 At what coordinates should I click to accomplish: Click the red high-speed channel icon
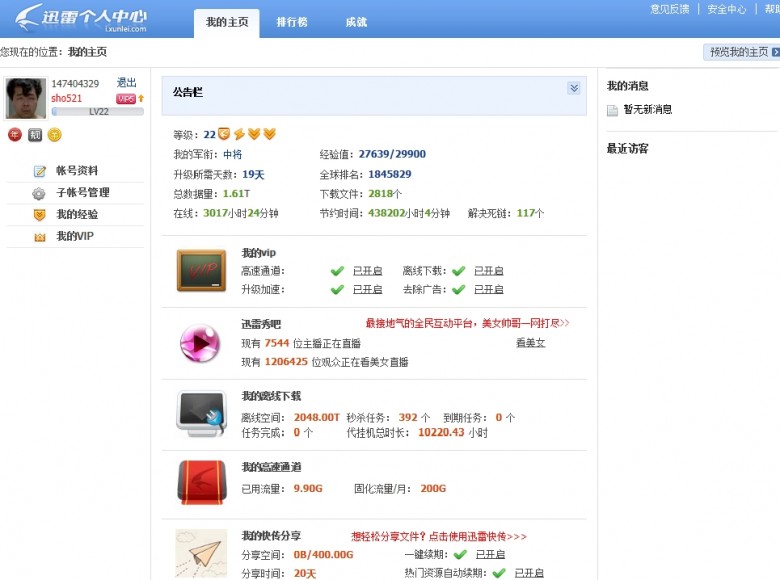(201, 483)
